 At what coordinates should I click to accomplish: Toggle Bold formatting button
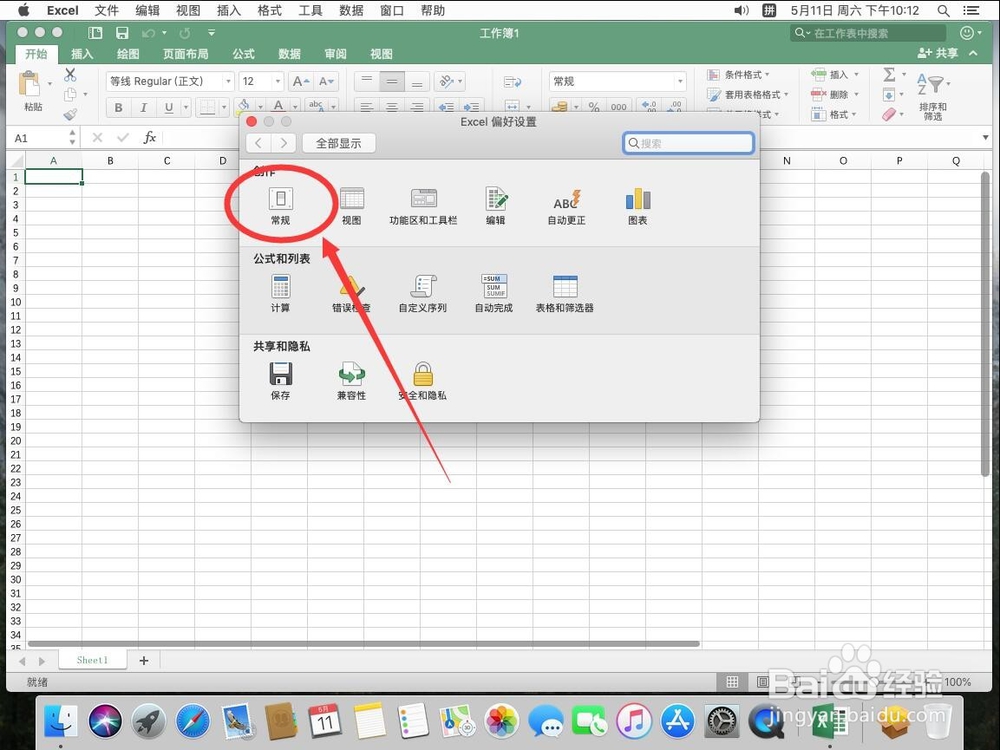pyautogui.click(x=119, y=108)
